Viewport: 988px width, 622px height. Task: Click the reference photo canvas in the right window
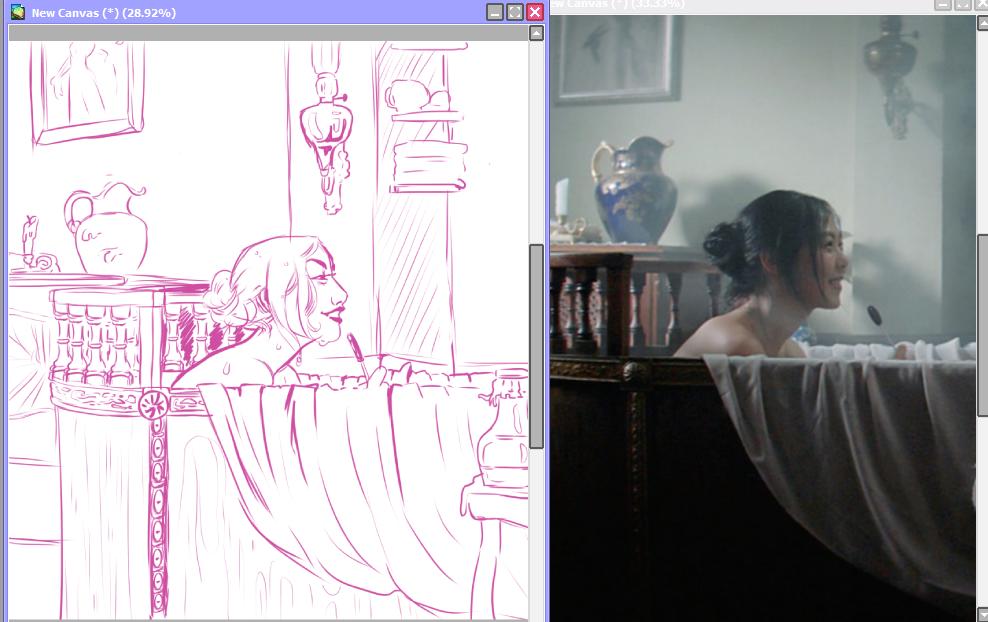tap(763, 318)
